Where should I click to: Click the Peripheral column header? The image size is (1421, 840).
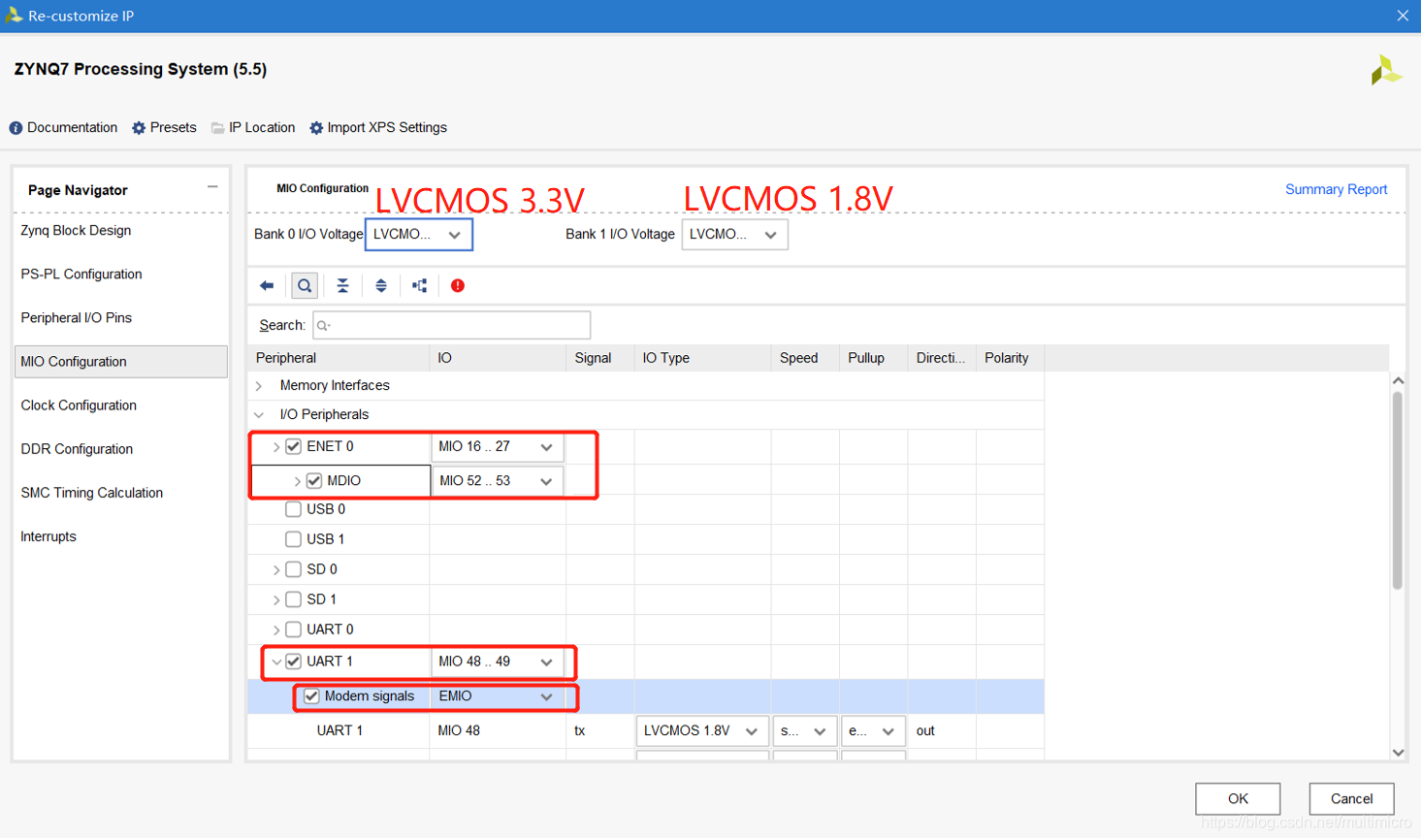[339, 358]
